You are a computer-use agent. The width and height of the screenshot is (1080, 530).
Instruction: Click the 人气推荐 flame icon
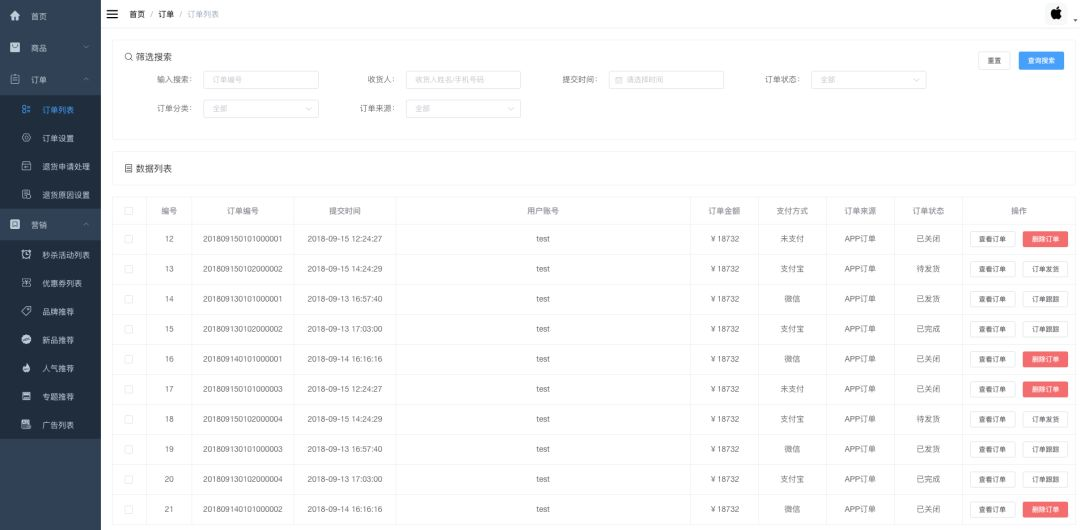[x=26, y=368]
